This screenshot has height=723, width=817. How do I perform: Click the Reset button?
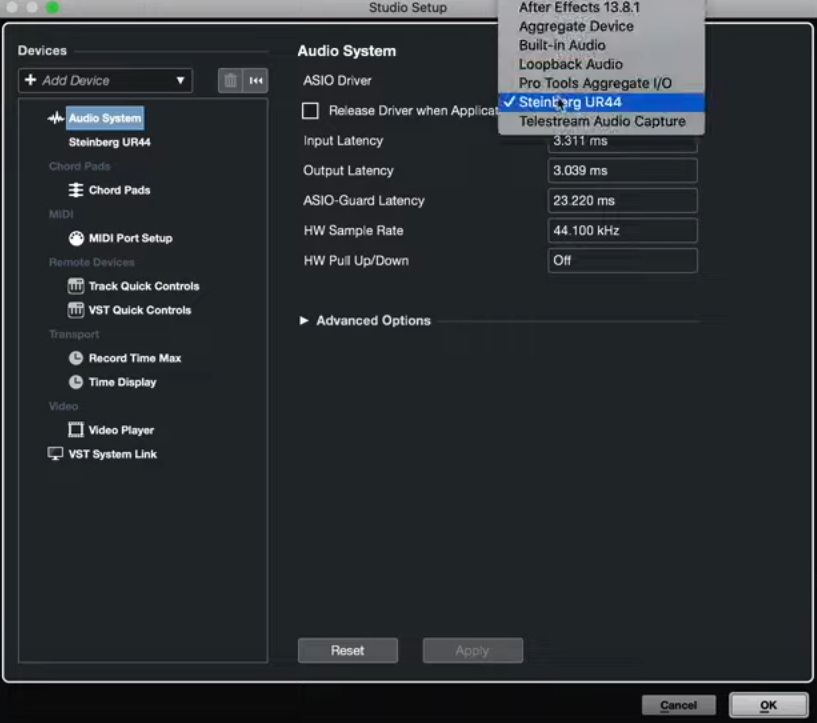[348, 651]
